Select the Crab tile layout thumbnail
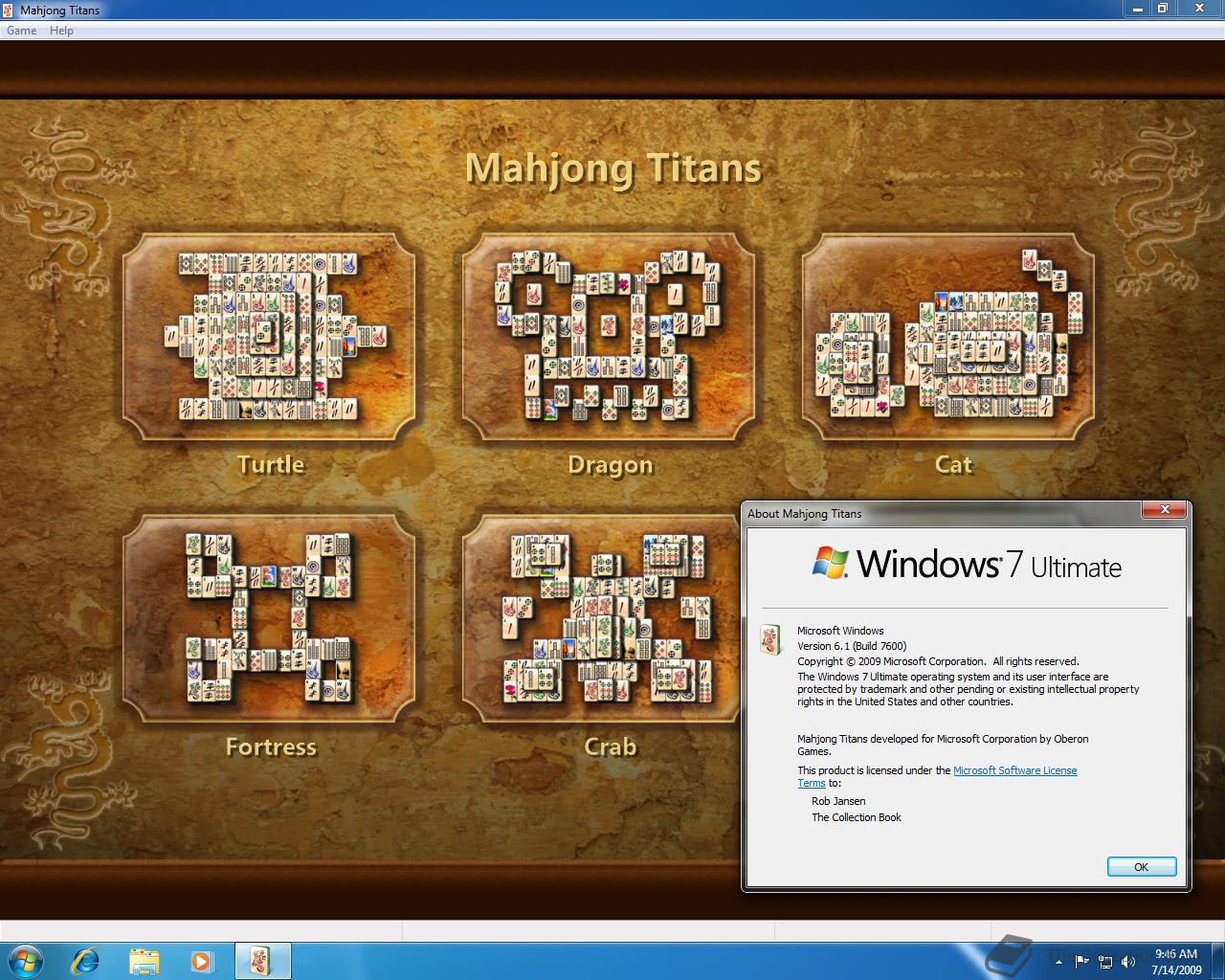Screen dimensions: 1225x980 601,619
